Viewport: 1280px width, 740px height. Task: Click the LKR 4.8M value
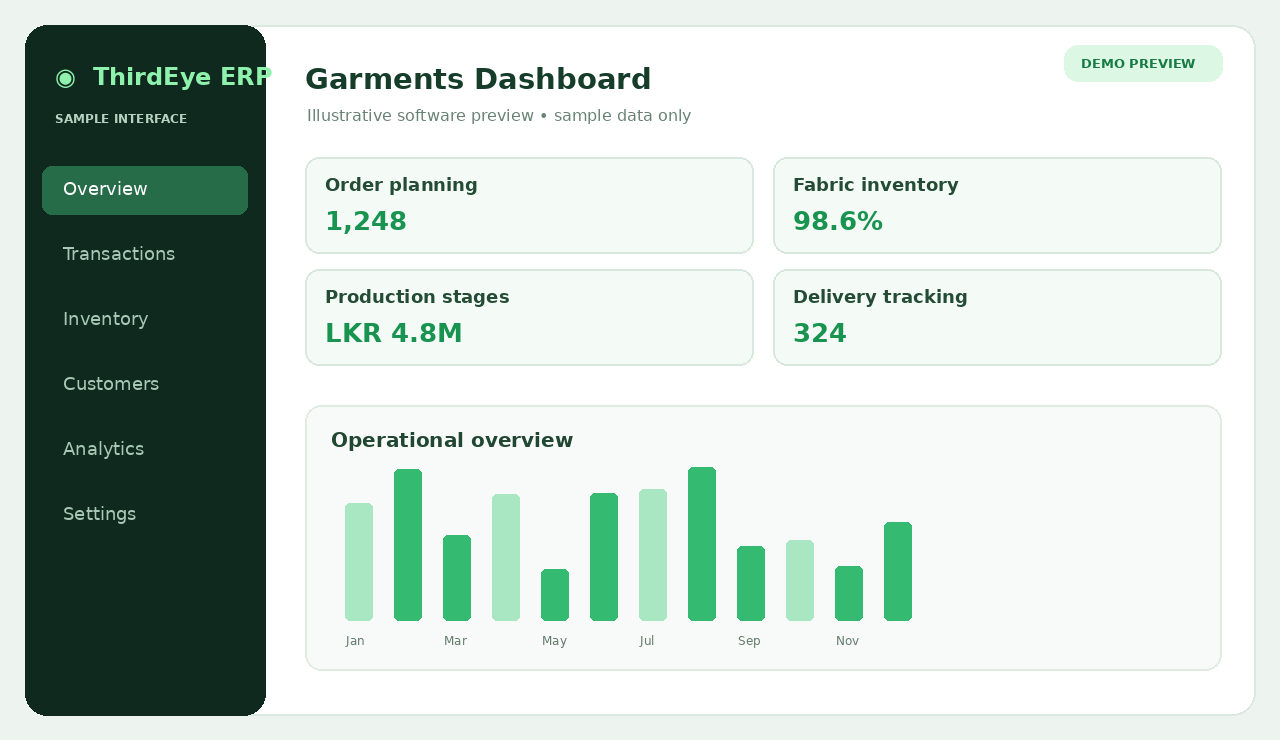click(x=394, y=334)
